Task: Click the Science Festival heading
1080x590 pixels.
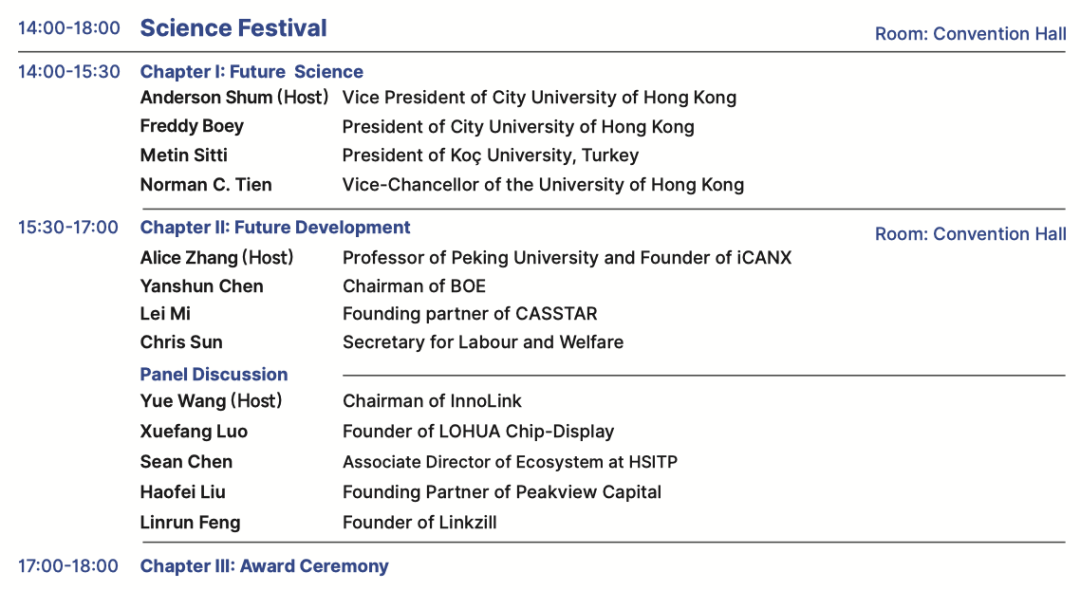Action: point(233,28)
